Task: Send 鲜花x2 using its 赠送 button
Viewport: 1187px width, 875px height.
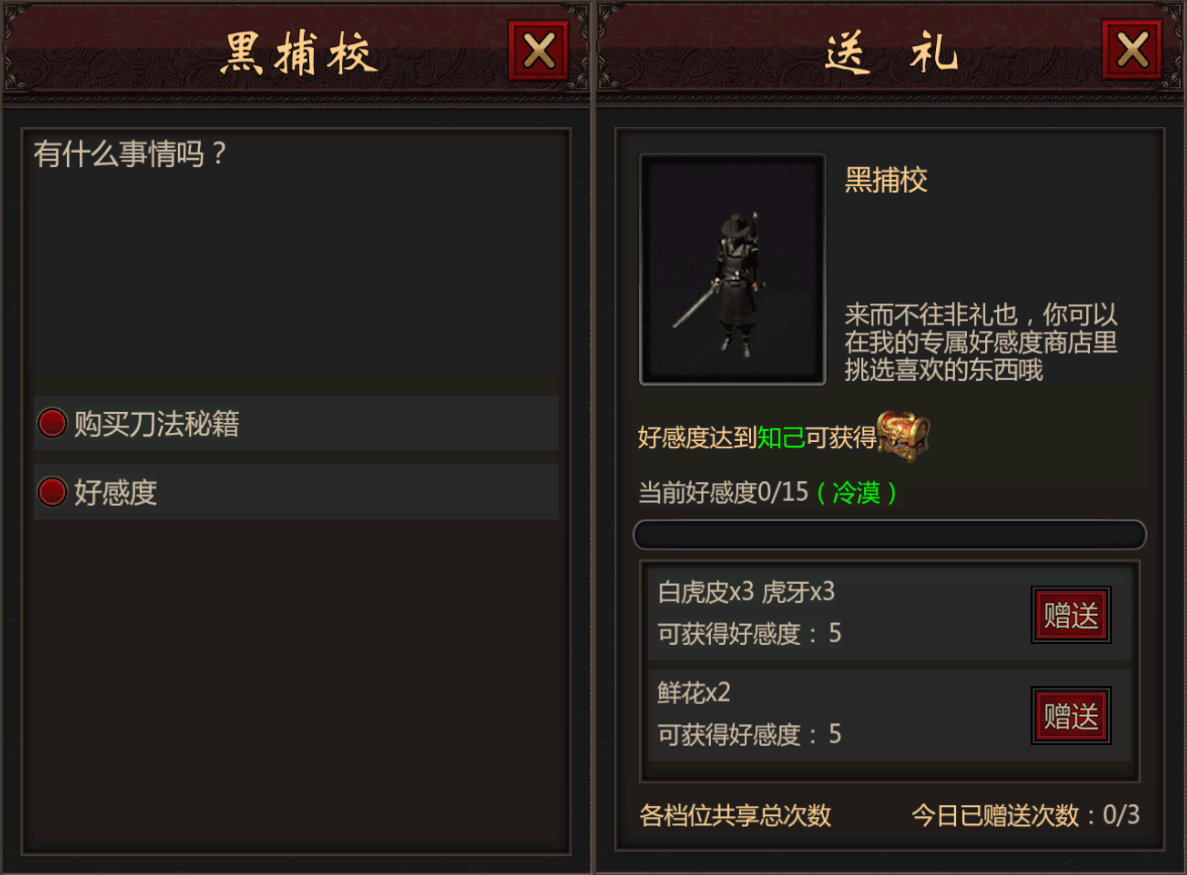Action: tap(1070, 716)
